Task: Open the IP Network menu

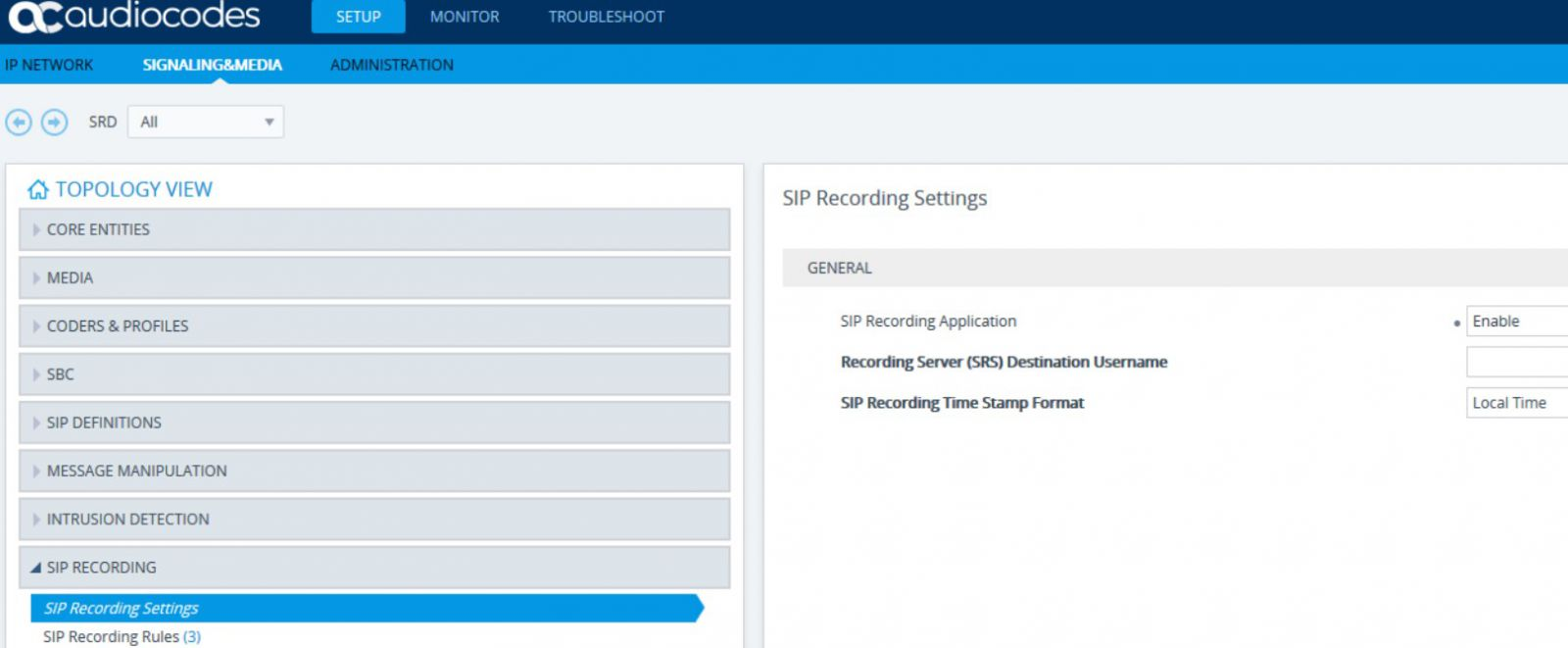Action: (x=49, y=65)
